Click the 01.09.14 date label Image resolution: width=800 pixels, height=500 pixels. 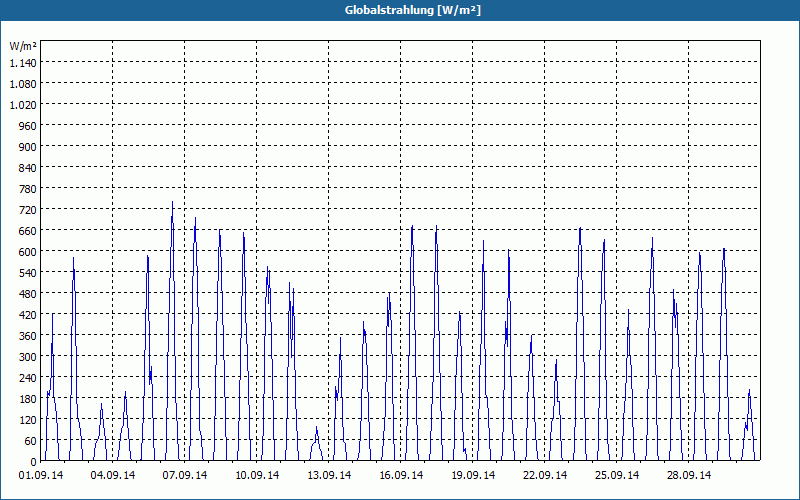click(41, 475)
